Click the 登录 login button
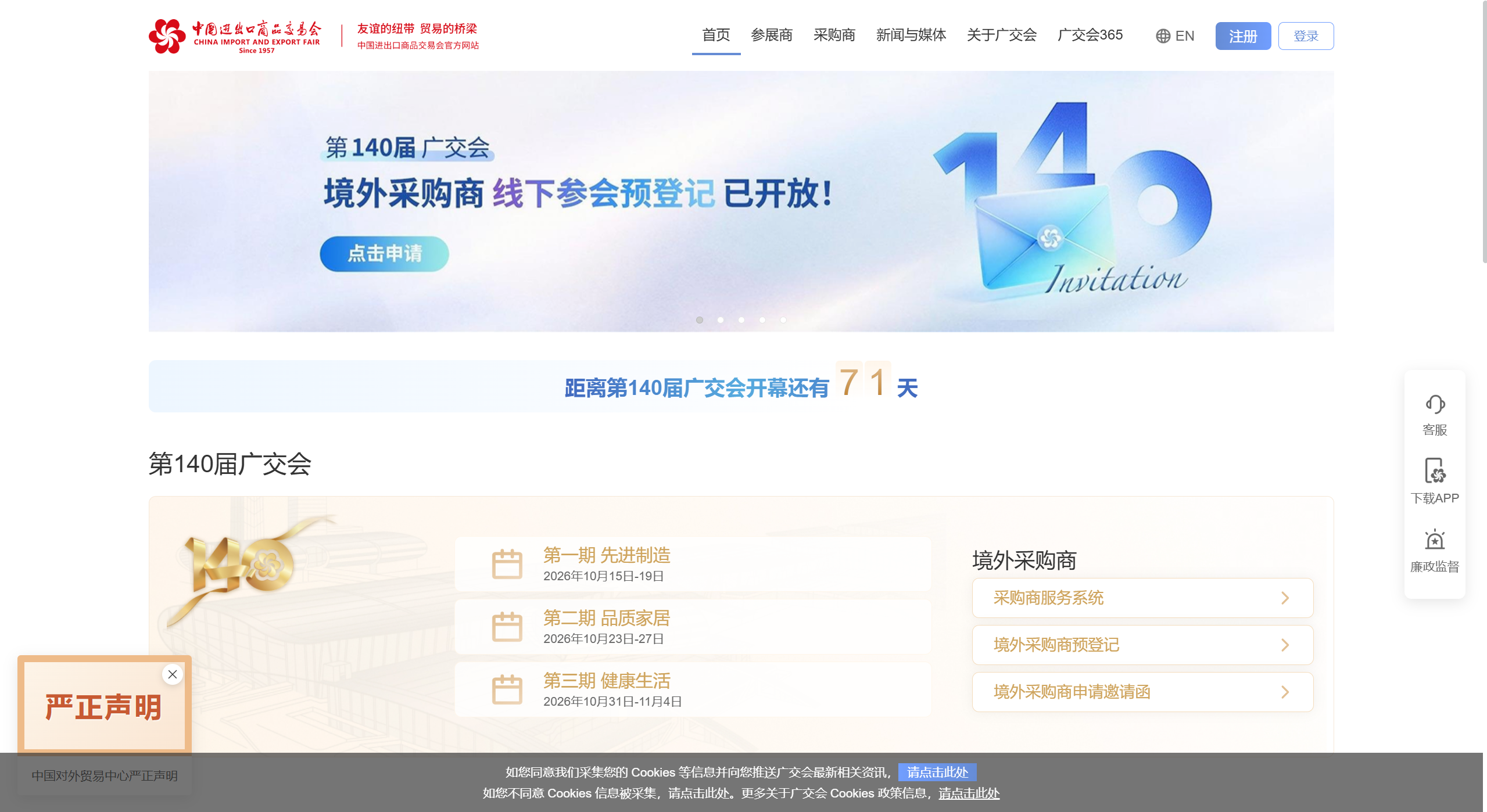The width and height of the screenshot is (1487, 812). coord(1306,36)
